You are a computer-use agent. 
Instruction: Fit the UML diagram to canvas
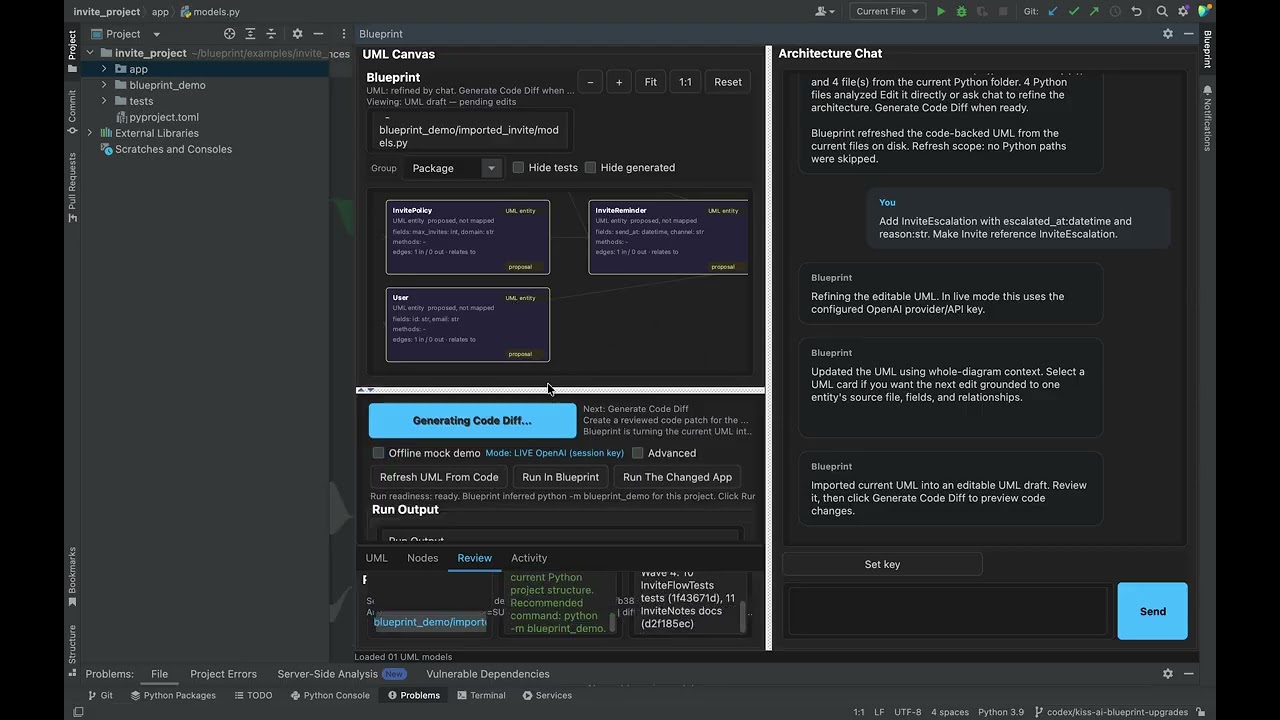click(651, 82)
